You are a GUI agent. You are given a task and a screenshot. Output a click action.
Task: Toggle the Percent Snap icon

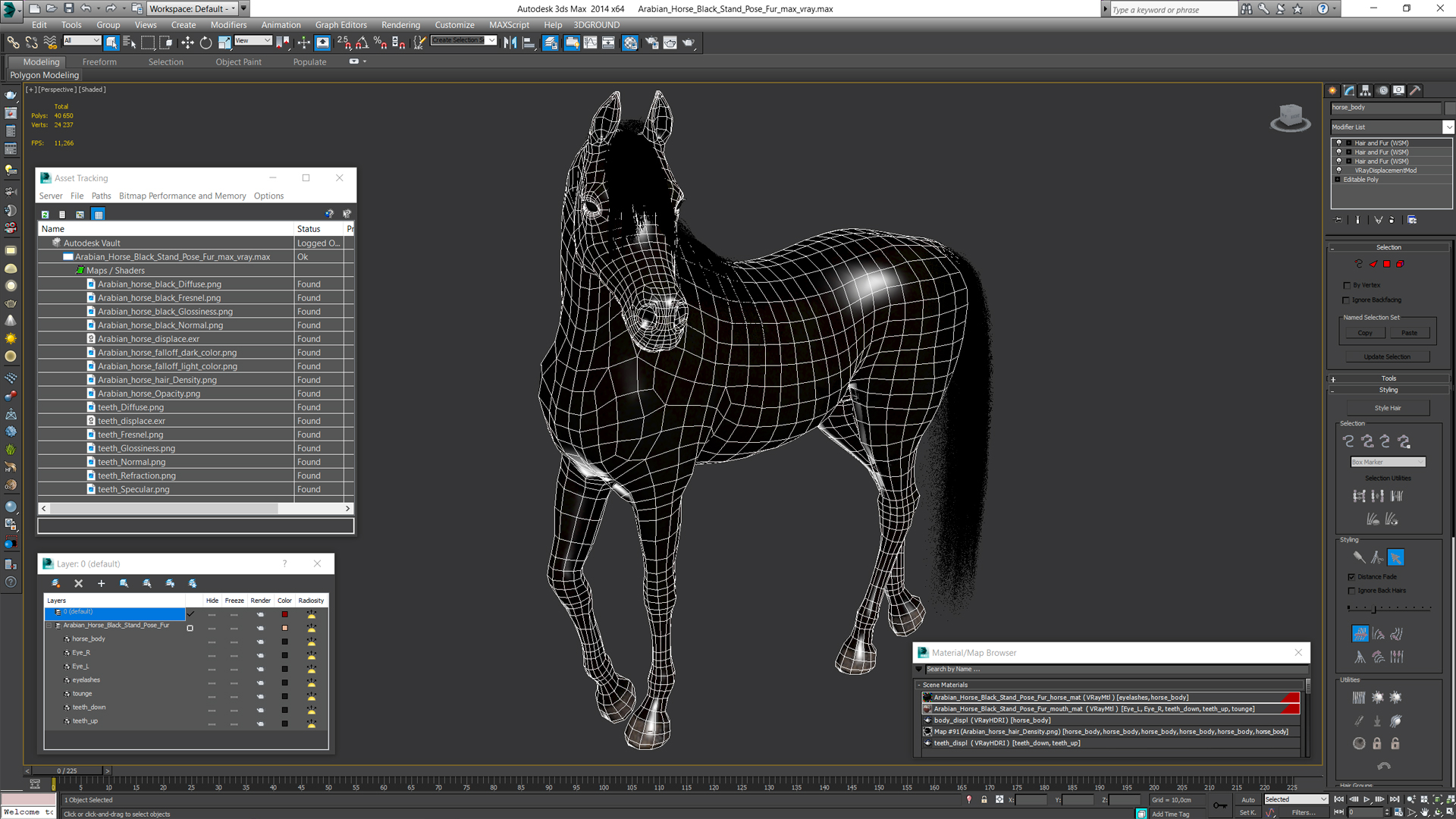click(x=380, y=42)
